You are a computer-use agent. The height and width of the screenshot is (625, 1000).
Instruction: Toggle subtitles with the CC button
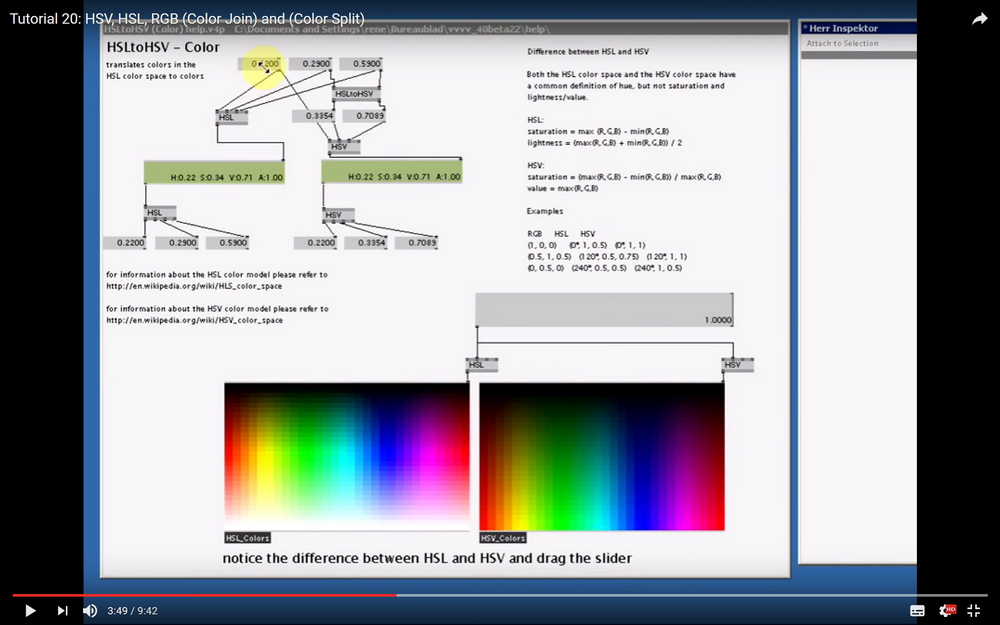point(916,610)
